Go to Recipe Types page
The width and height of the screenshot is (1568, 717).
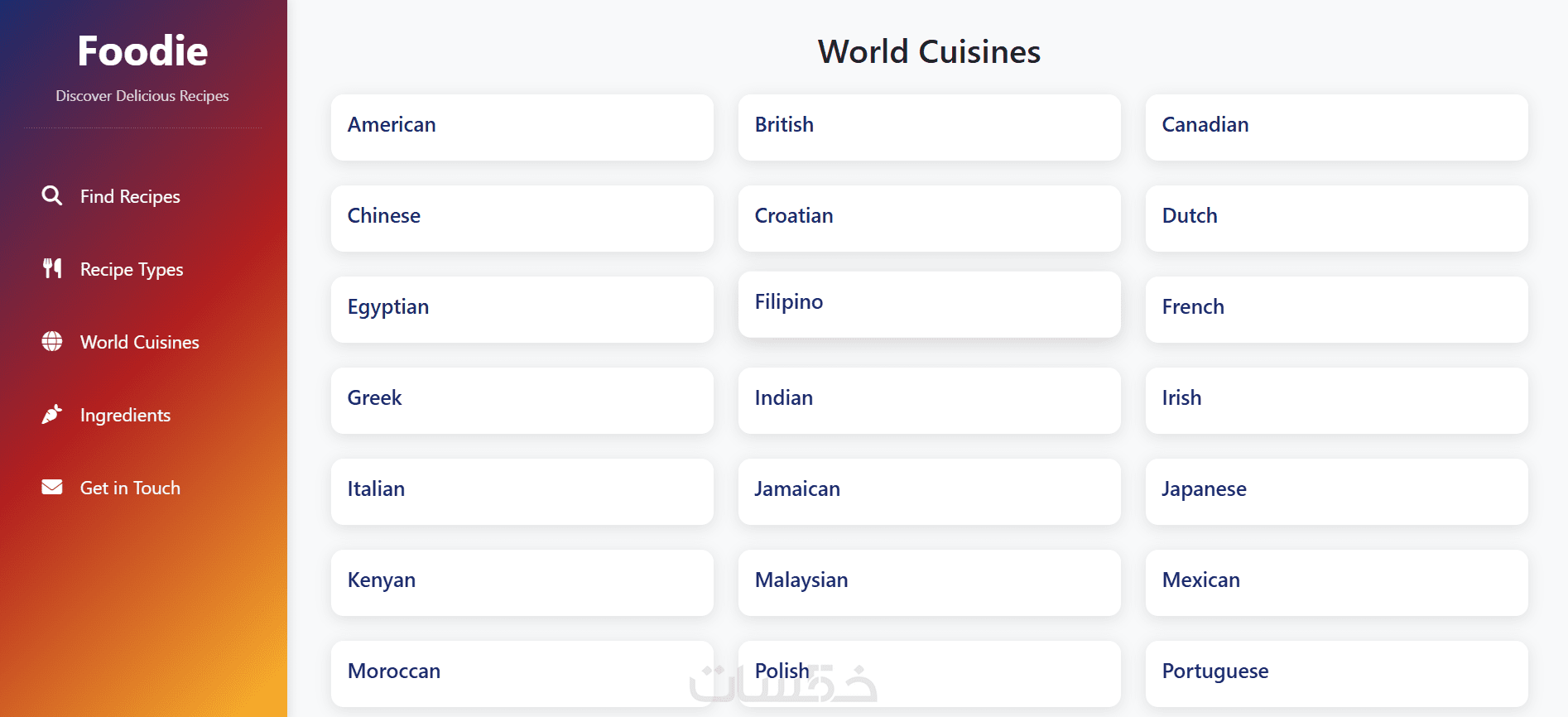(x=132, y=269)
